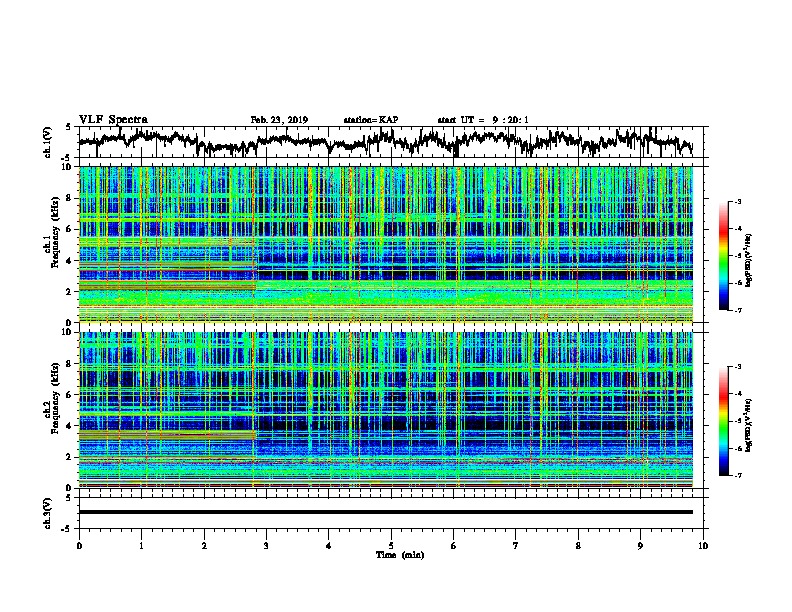Image resolution: width=792 pixels, height=612 pixels.
Task: Click the time axis tick label "2"
Action: [x=204, y=546]
